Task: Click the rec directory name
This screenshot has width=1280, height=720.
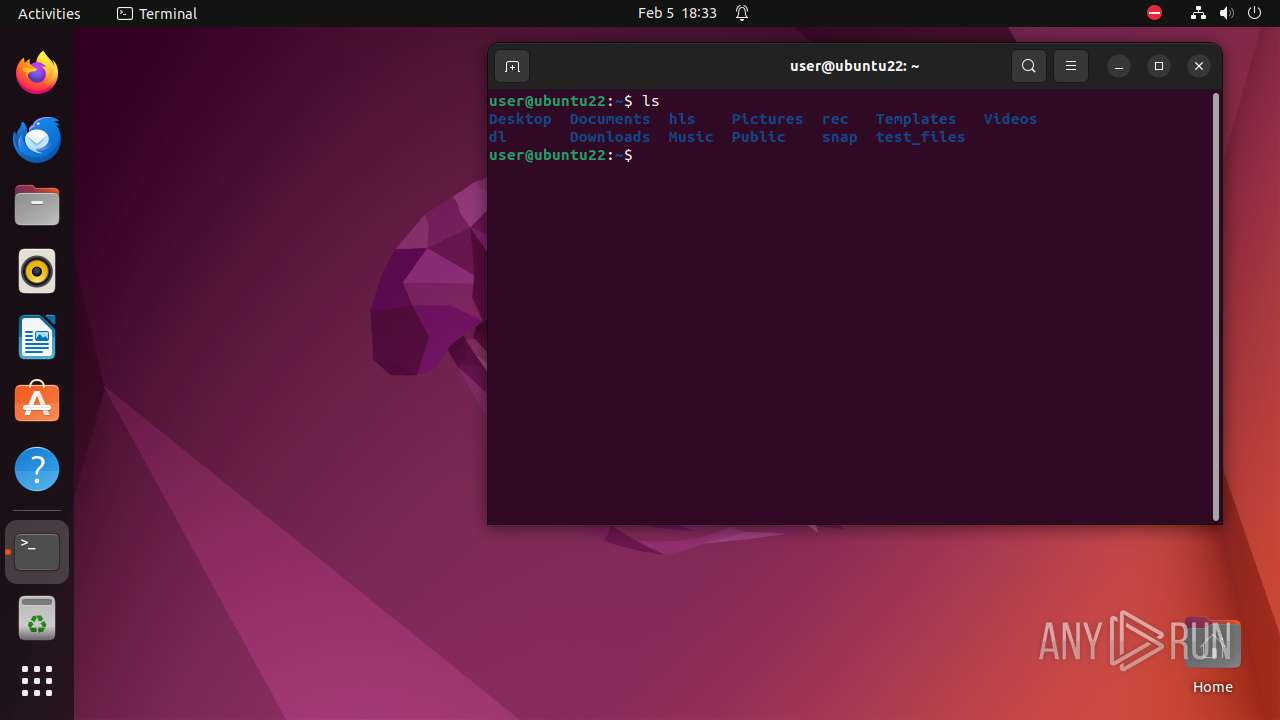Action: pyautogui.click(x=835, y=119)
